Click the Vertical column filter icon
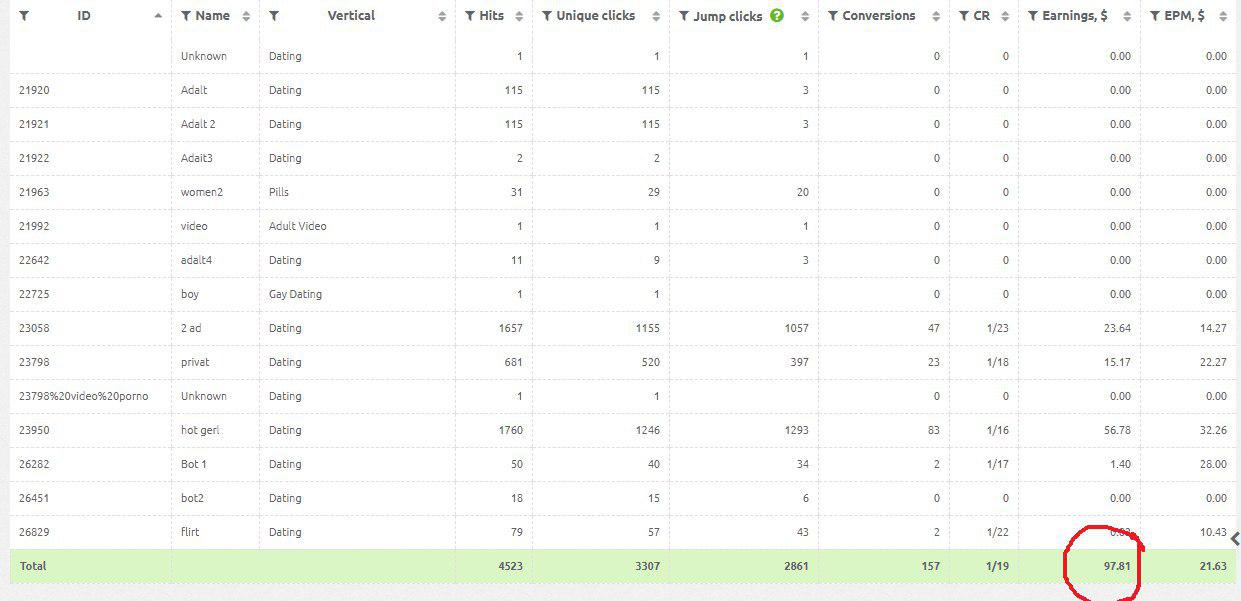Image resolution: width=1241 pixels, height=601 pixels. point(274,16)
